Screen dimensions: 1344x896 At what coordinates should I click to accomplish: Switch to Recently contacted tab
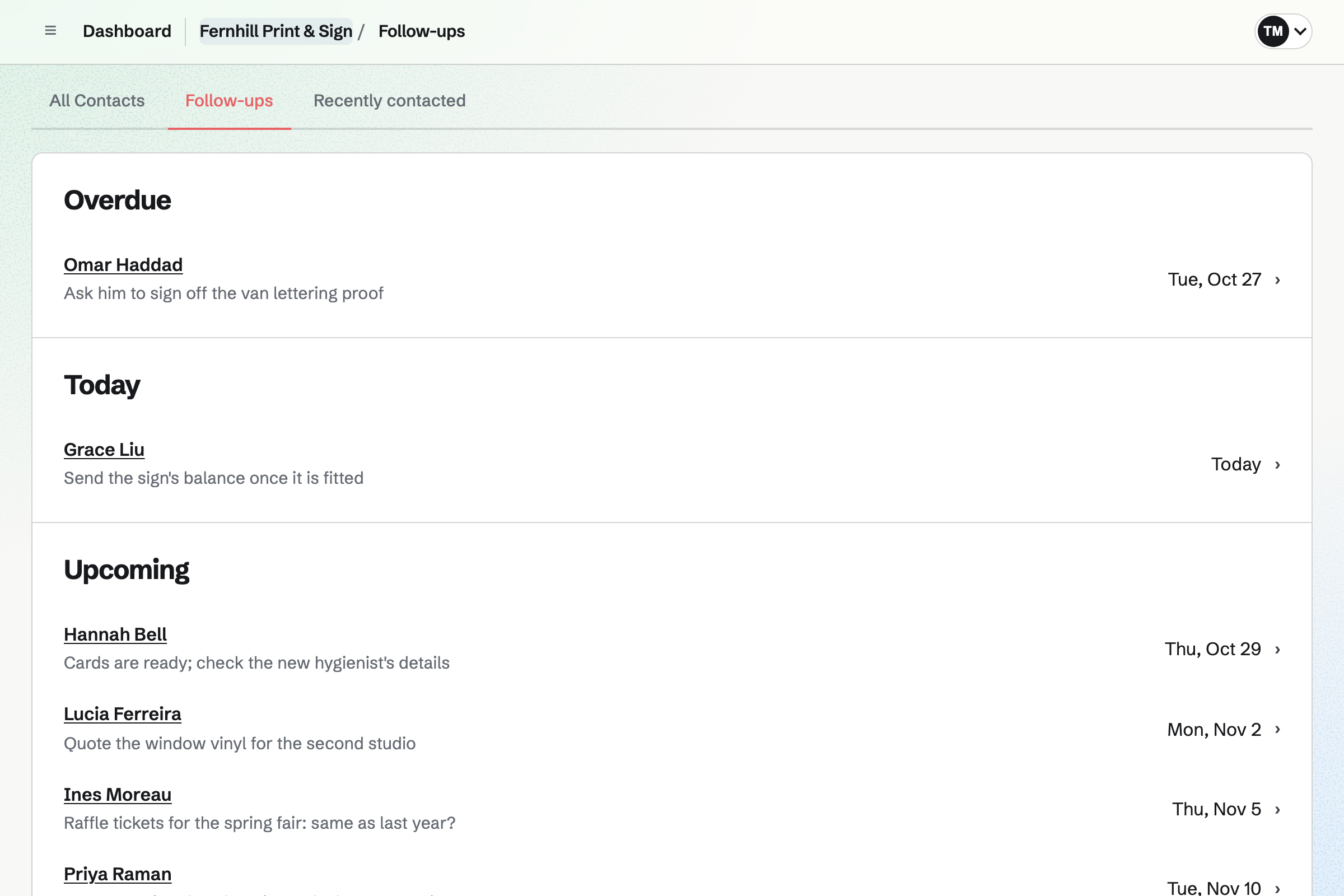pyautogui.click(x=390, y=101)
